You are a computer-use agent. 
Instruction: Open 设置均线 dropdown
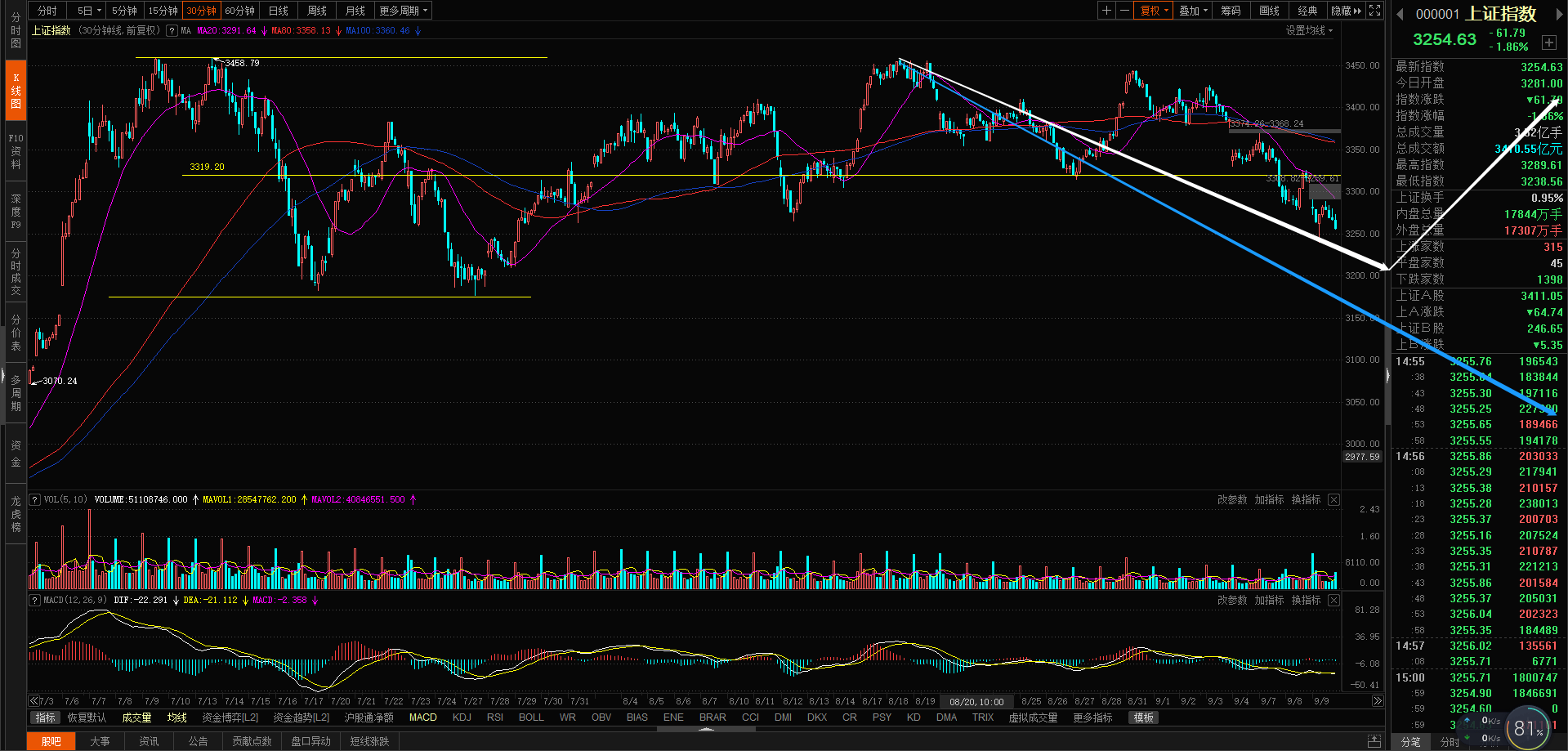(x=1308, y=30)
